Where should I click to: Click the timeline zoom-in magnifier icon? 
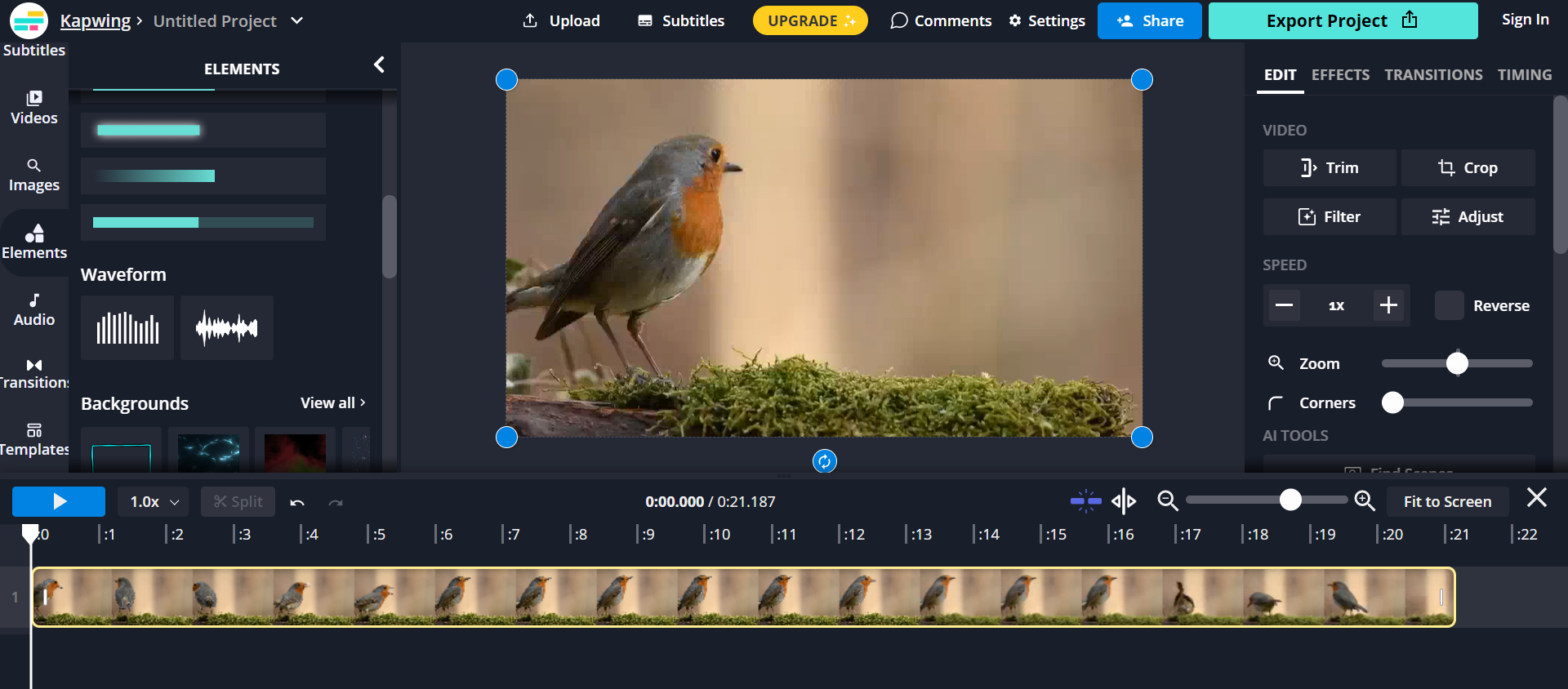click(1365, 500)
